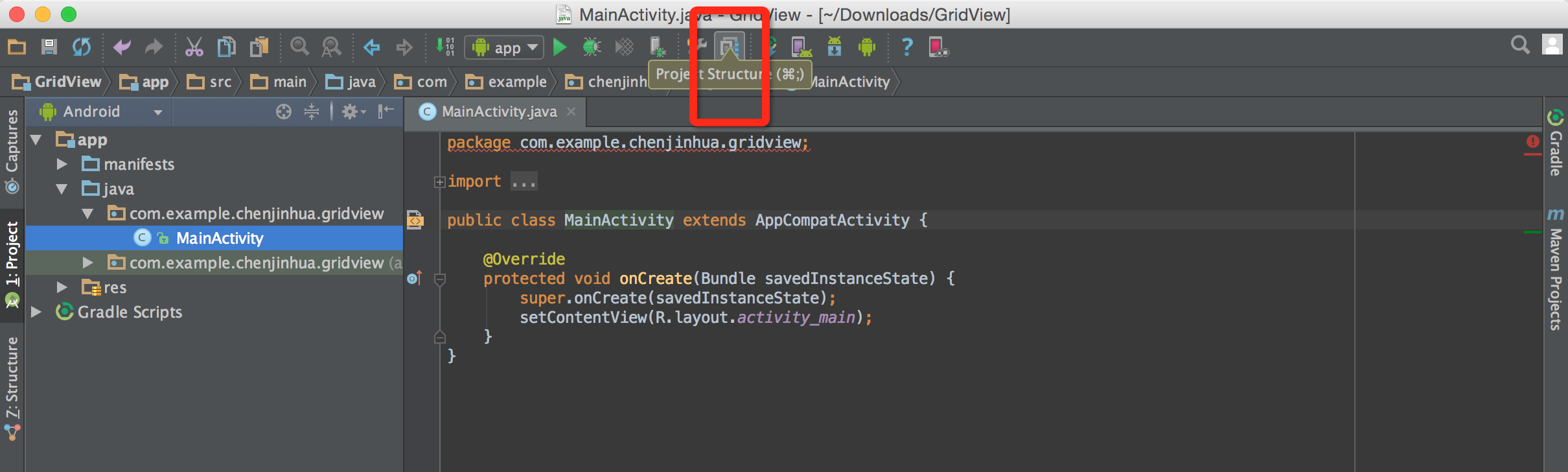Click the package declaration line in the editor

coord(628,143)
